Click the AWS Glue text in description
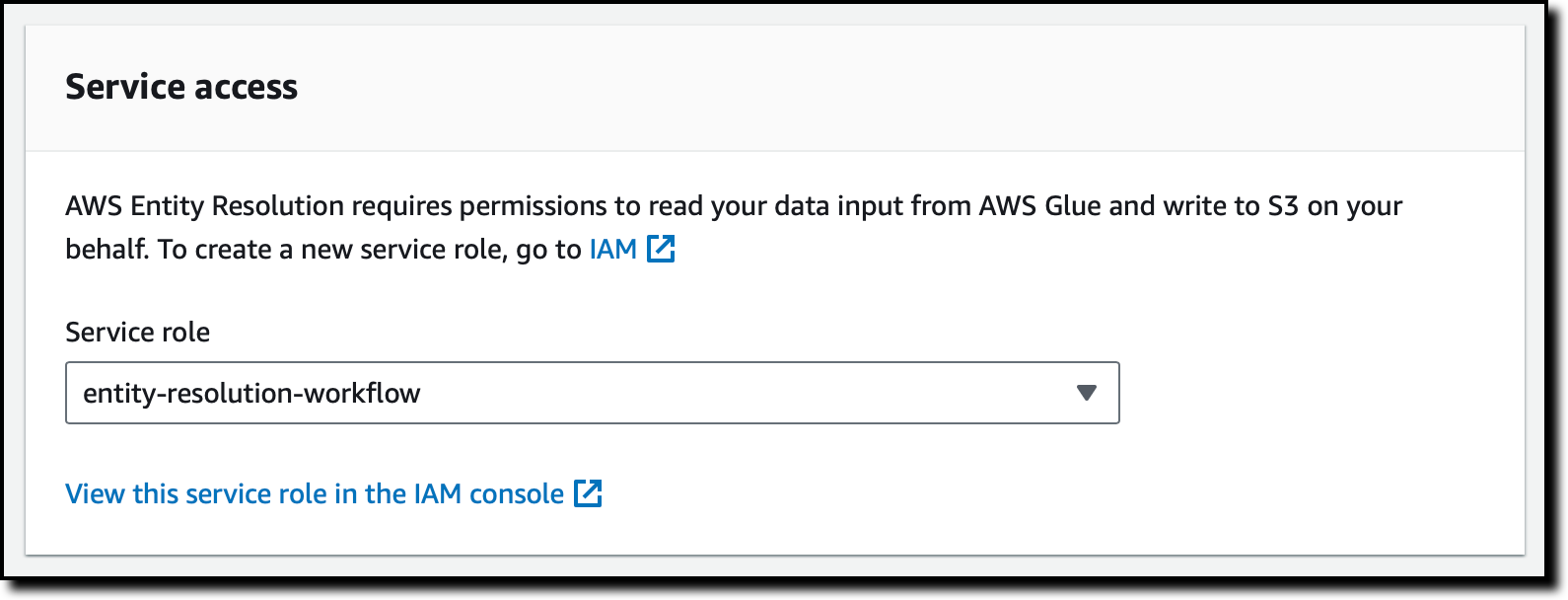Viewport: 1568px width, 600px height. click(1039, 206)
